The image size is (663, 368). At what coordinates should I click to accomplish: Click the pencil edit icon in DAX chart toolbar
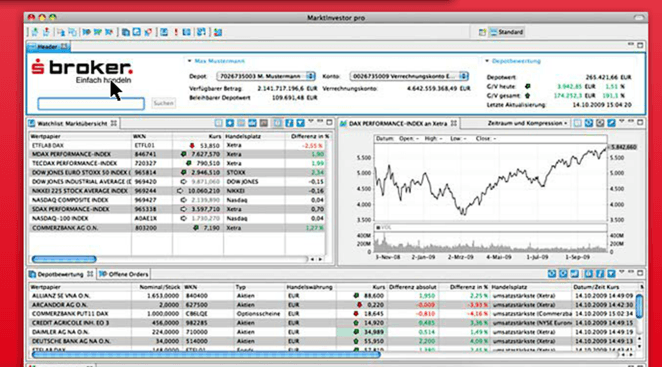click(611, 123)
